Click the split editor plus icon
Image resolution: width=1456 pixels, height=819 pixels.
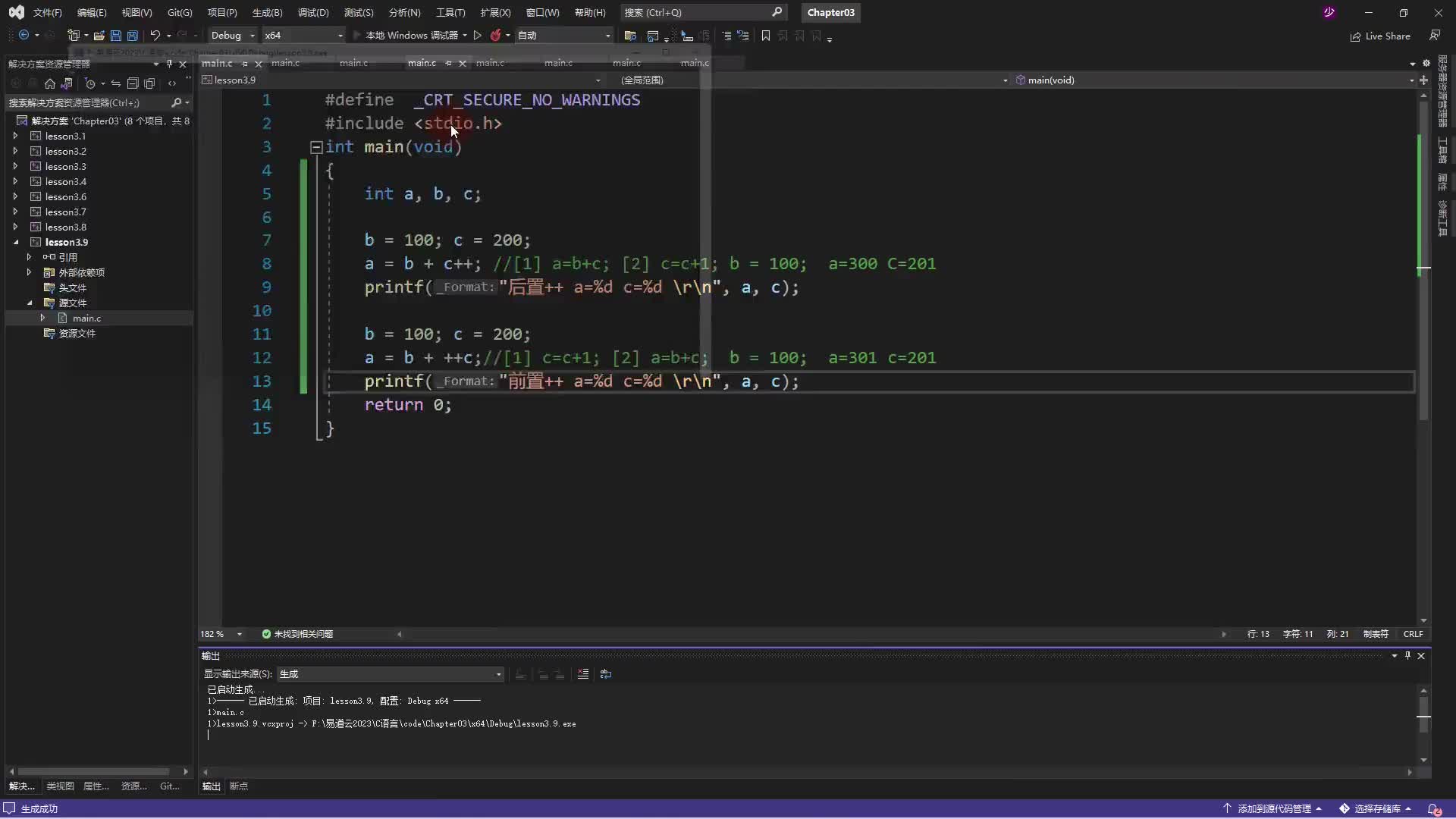click(x=1423, y=80)
